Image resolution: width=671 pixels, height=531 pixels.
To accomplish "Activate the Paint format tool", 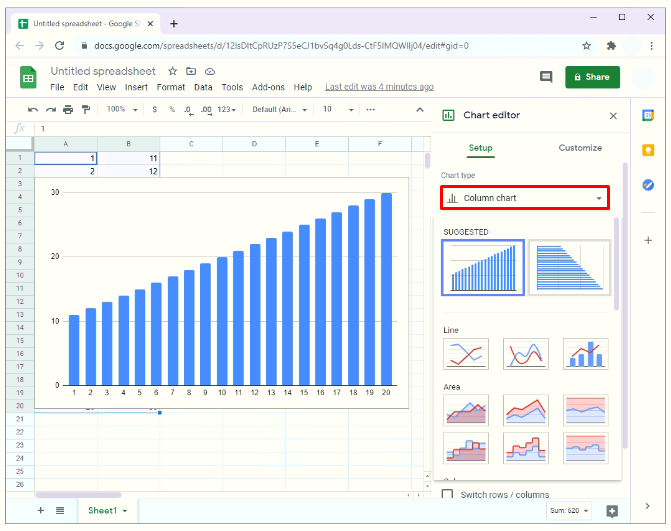I will (x=86, y=110).
